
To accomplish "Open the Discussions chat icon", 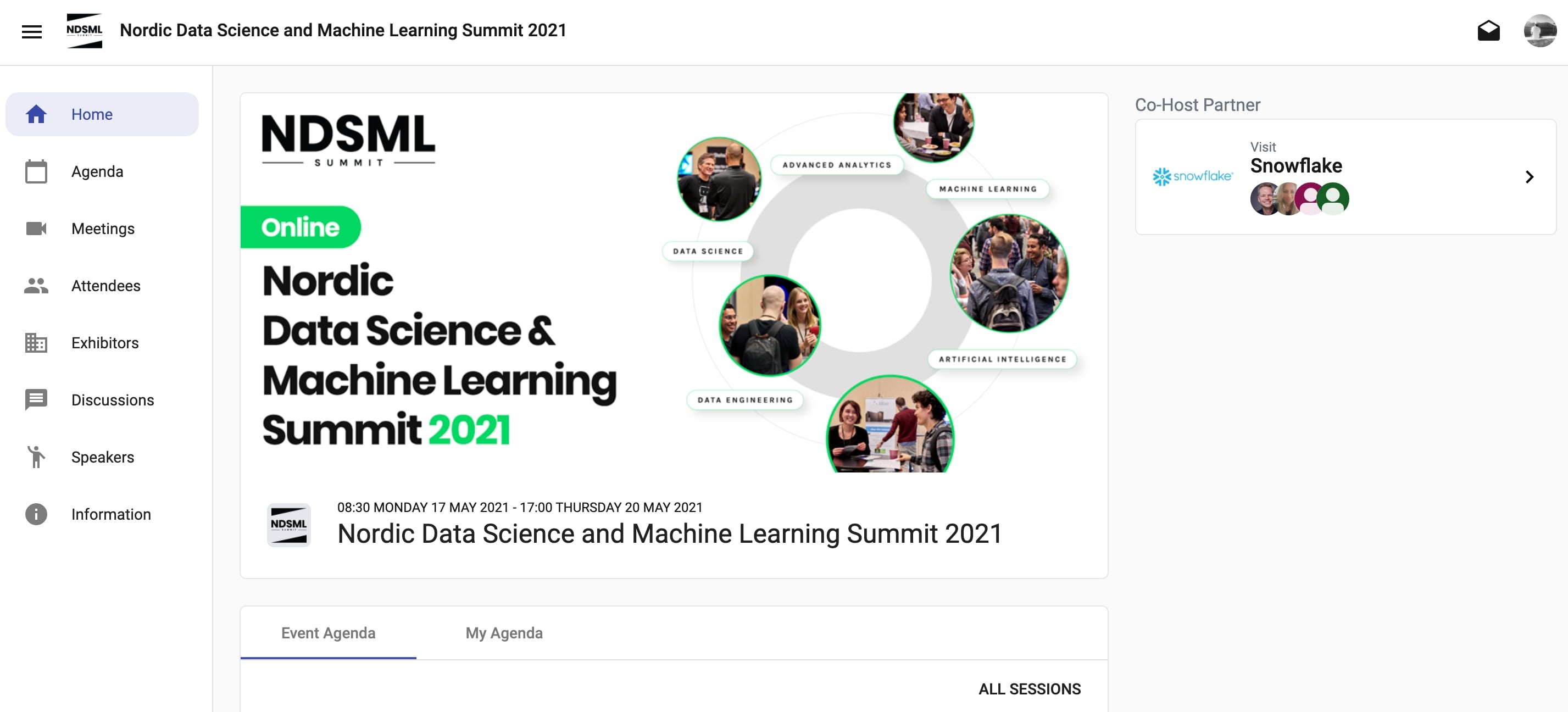I will (x=36, y=399).
